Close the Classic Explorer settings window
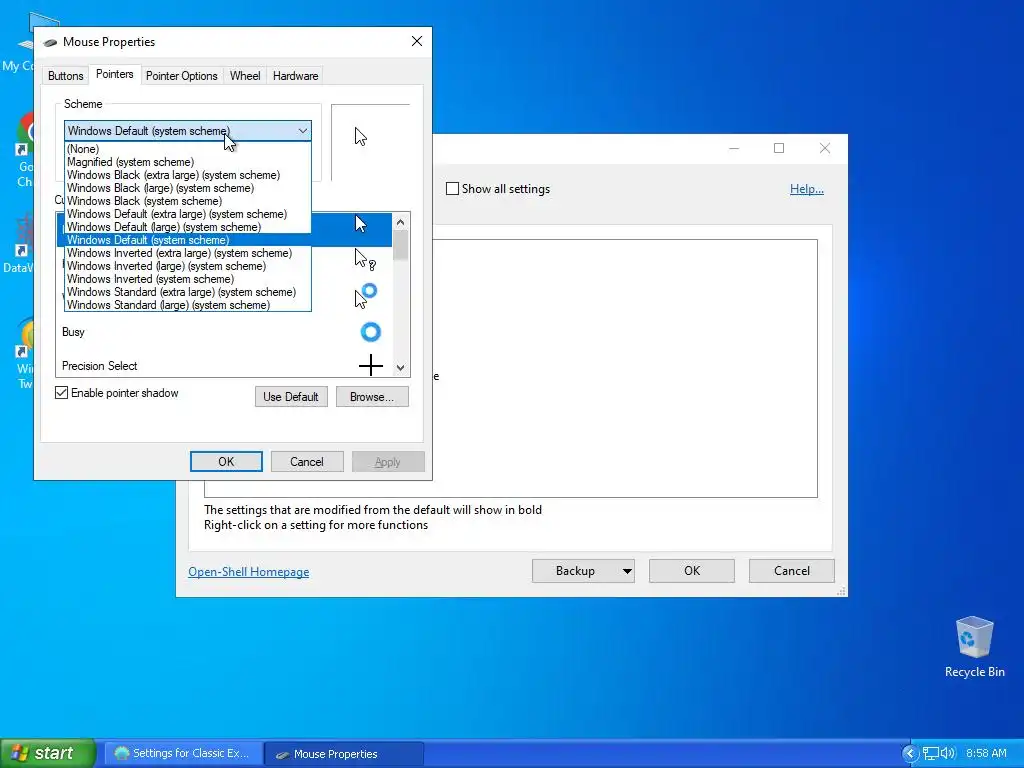 pos(824,148)
